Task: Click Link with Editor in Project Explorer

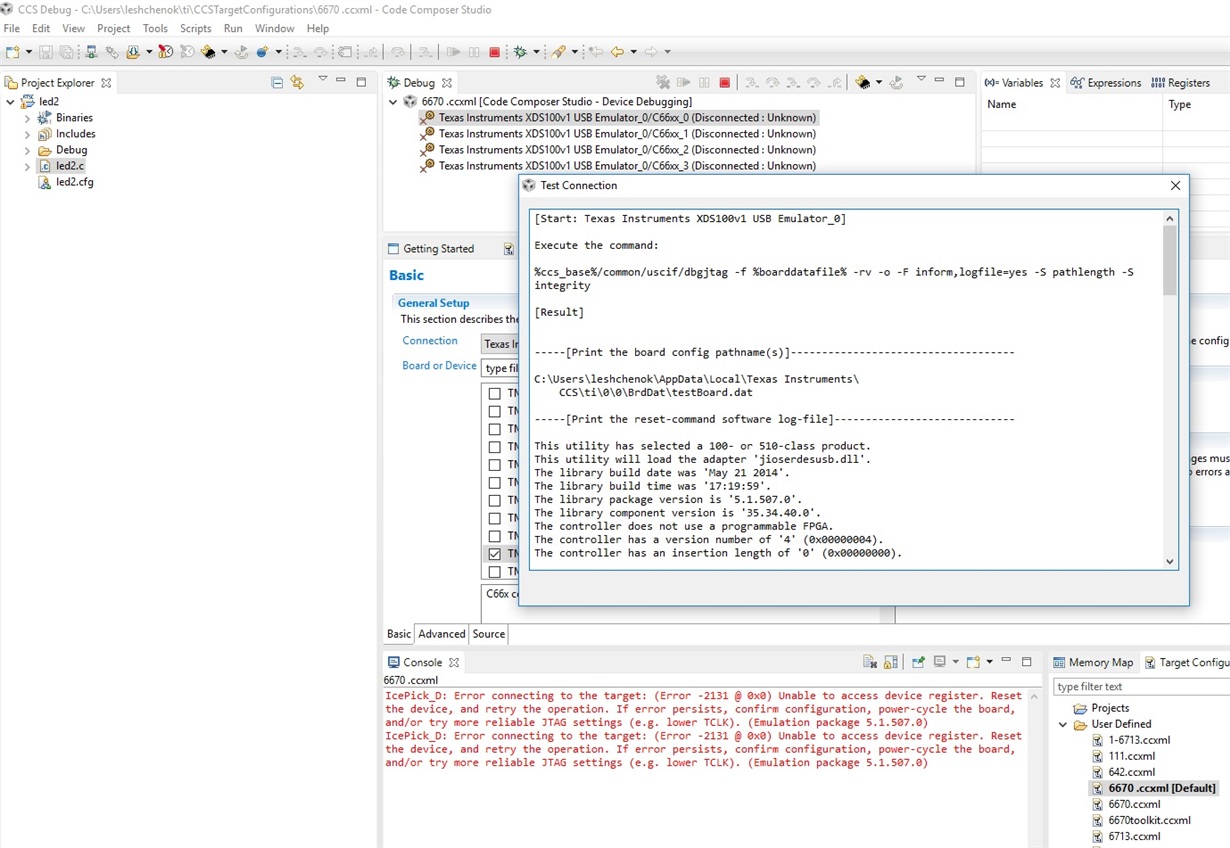Action: [x=297, y=82]
